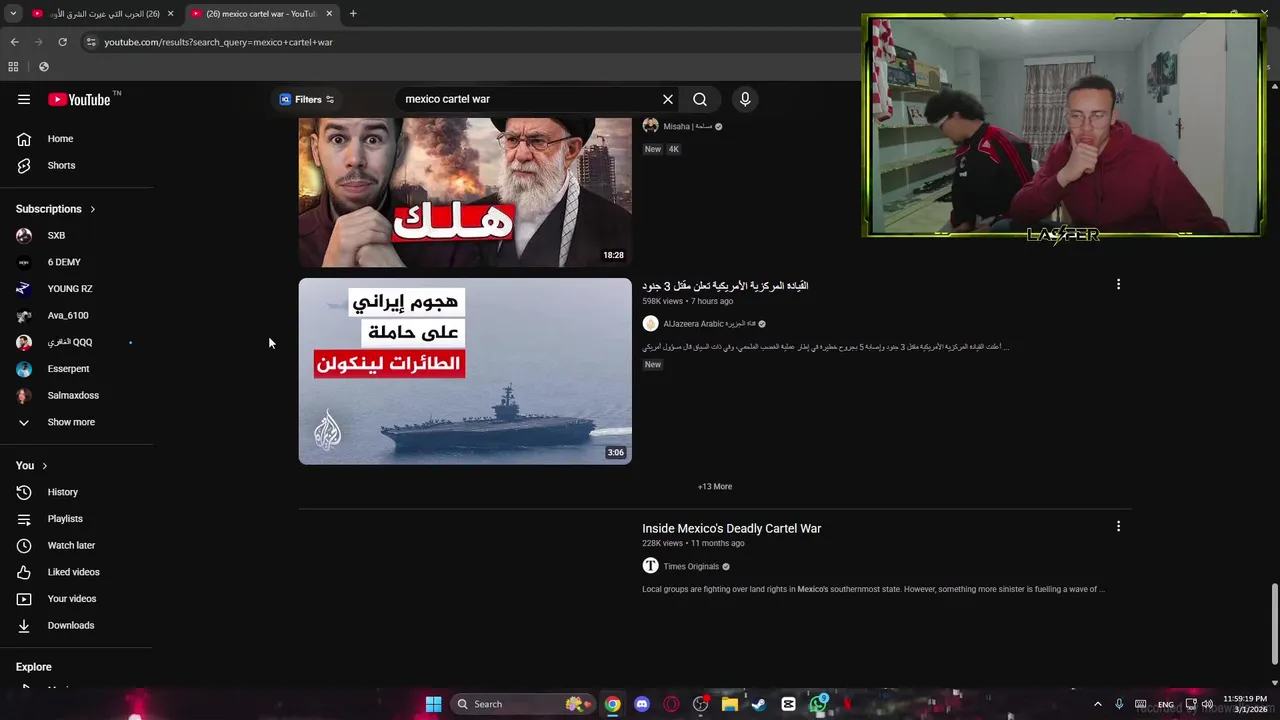Open the search Filters menu
The width and height of the screenshot is (1280, 720).
point(307,99)
